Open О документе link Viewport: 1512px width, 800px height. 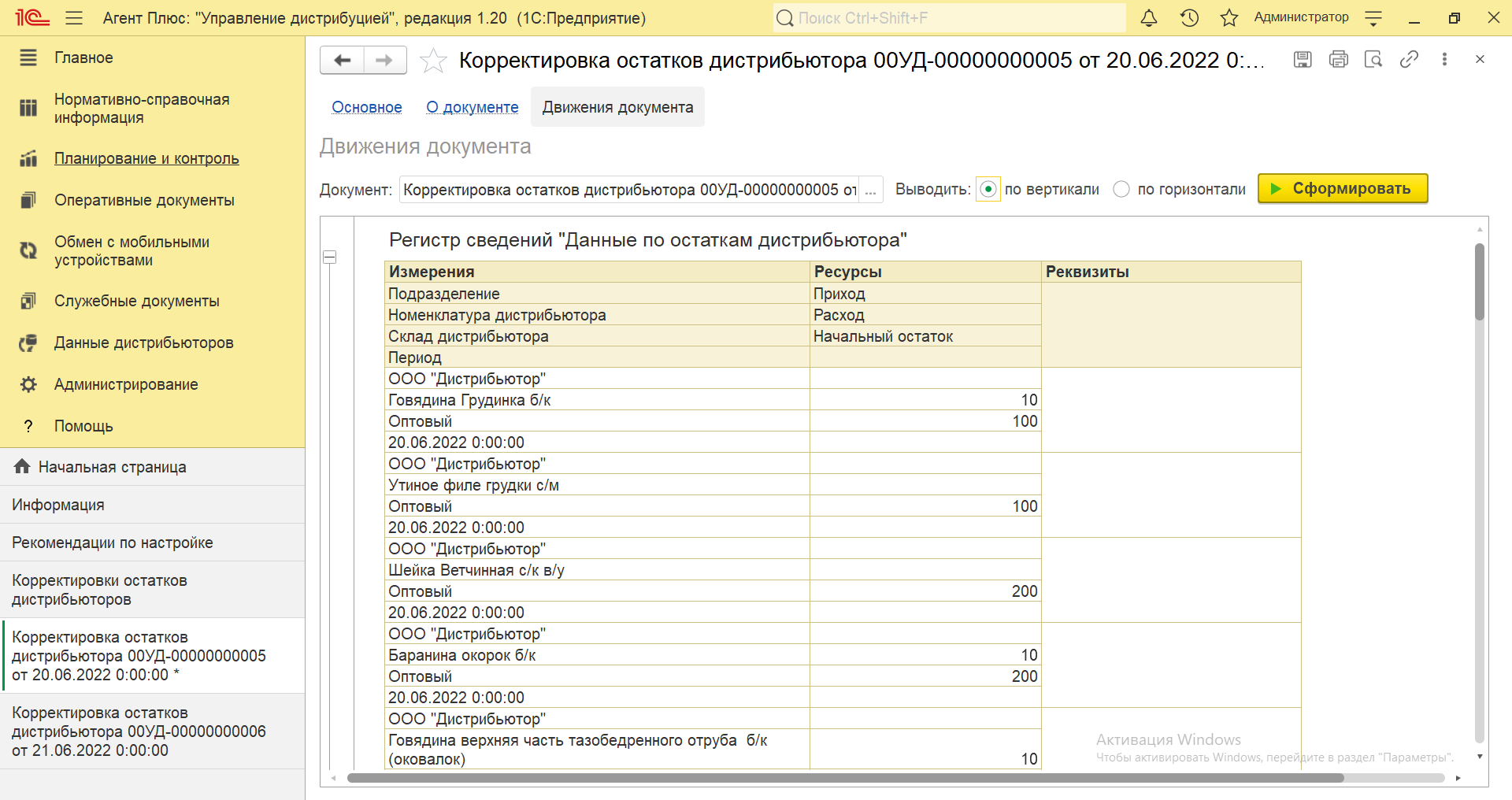(x=472, y=107)
